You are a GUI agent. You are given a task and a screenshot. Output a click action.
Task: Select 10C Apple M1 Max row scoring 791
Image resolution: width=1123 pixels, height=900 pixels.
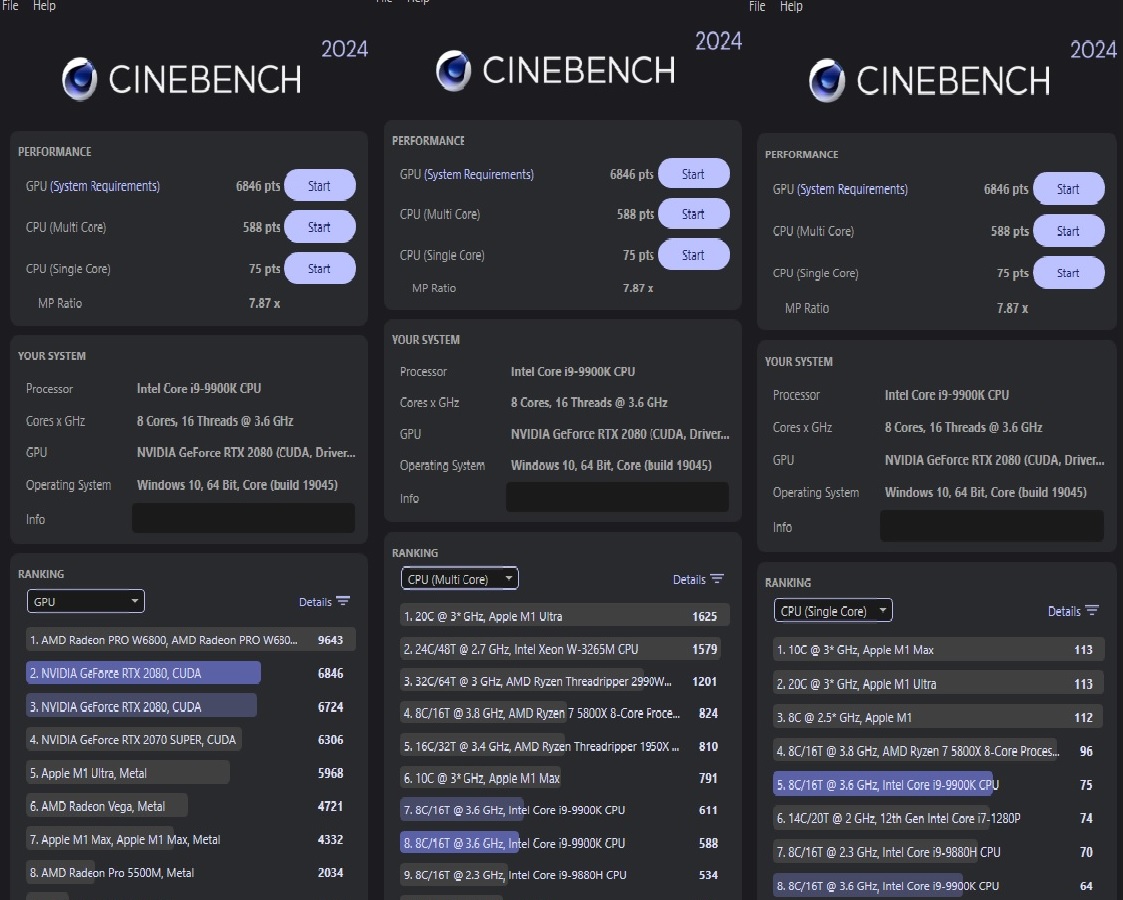[564, 778]
